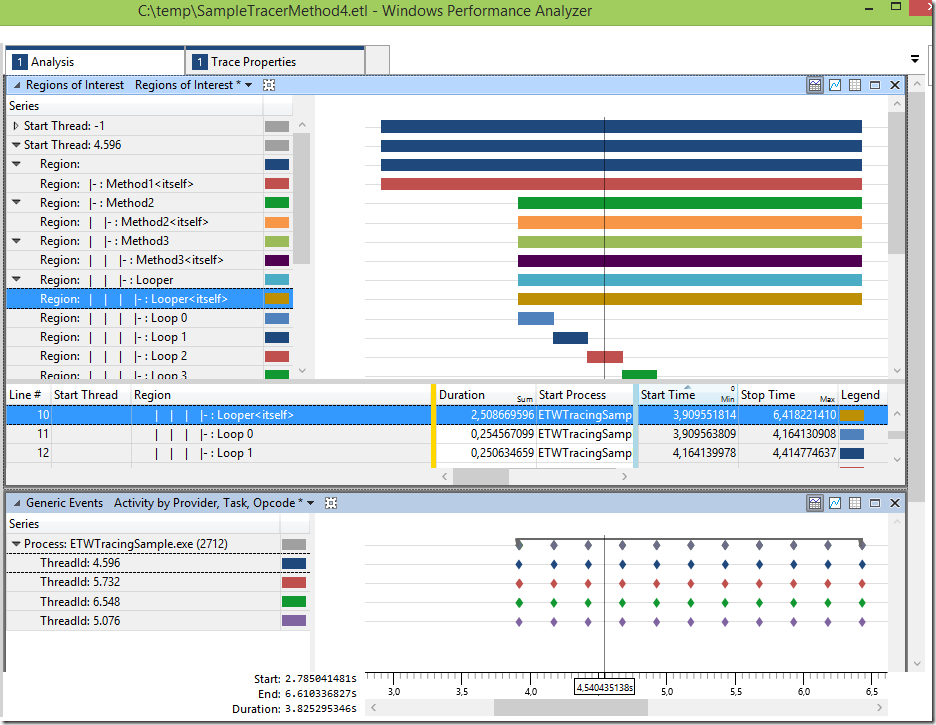
Task: Sort by the Stop Time column header
Action: click(x=787, y=395)
